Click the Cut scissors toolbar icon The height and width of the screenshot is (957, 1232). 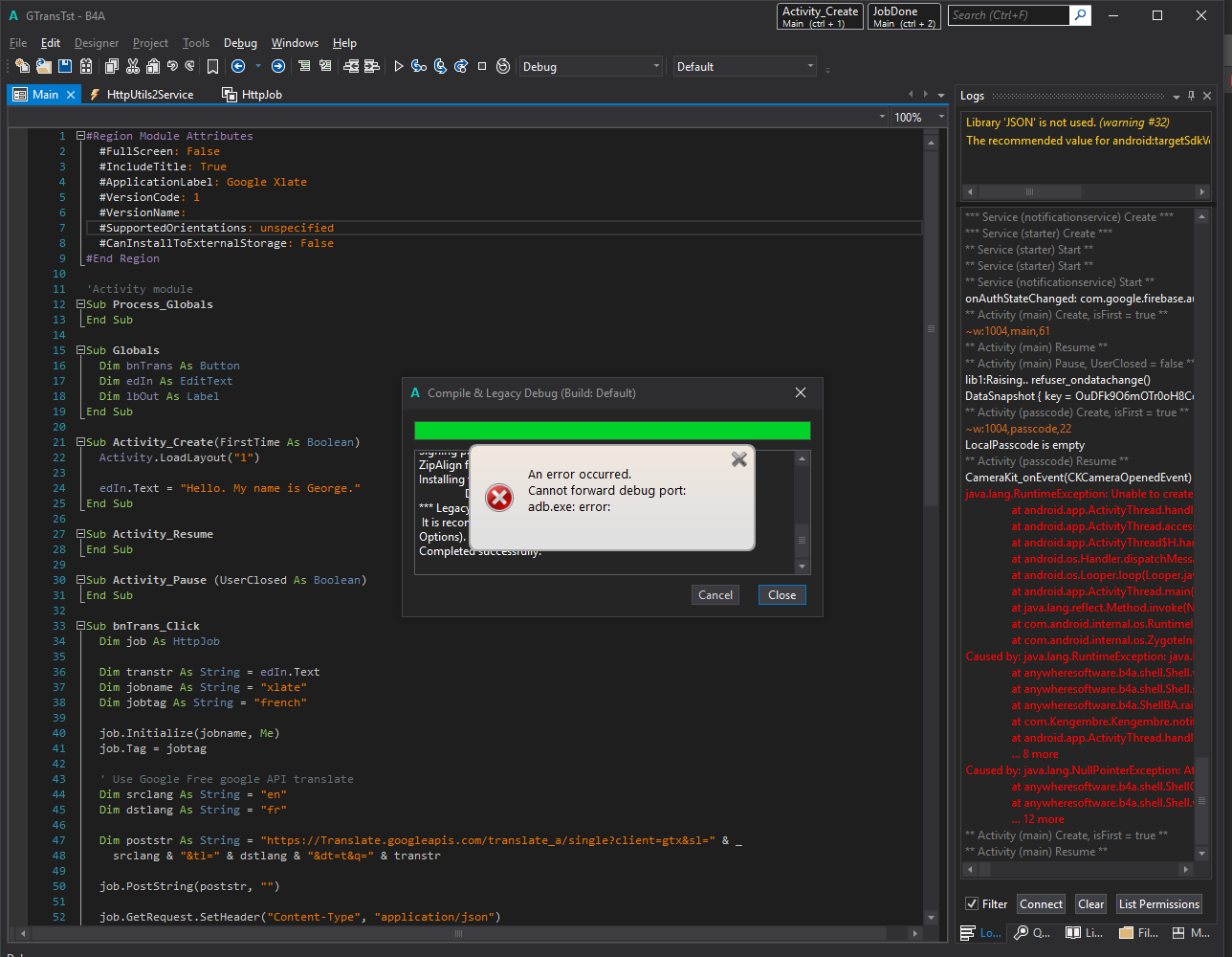click(132, 66)
